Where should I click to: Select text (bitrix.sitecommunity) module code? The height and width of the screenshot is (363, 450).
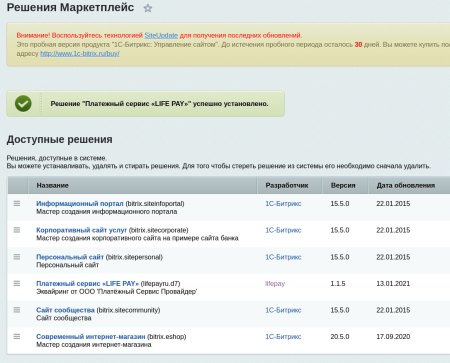coord(128,310)
